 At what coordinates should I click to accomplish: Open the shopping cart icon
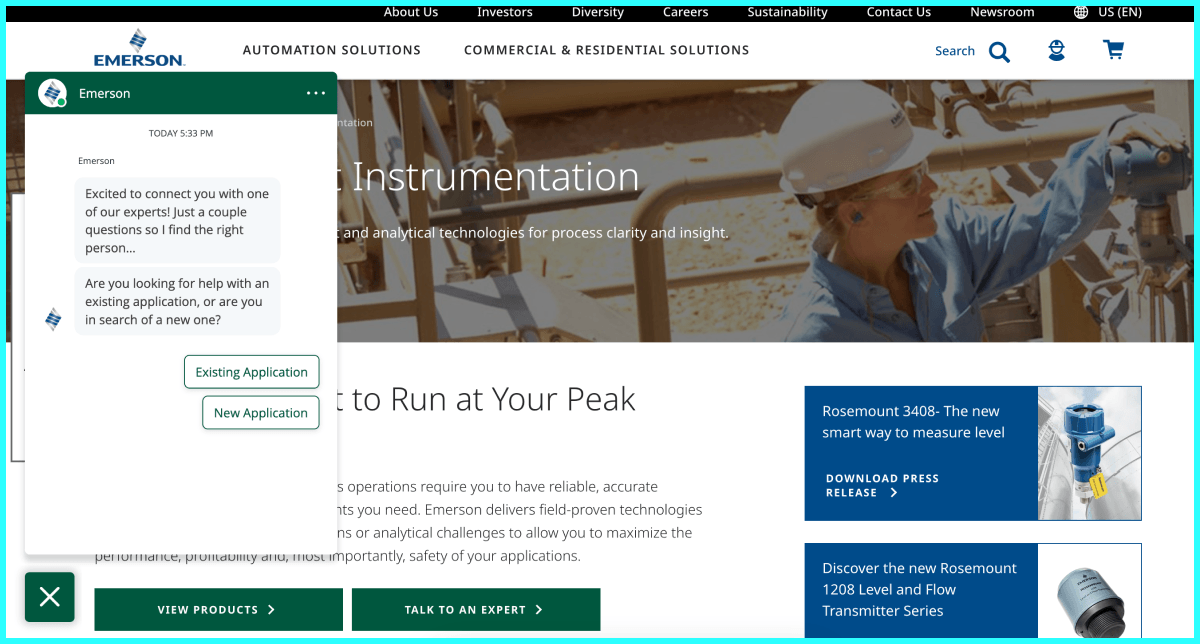click(x=1113, y=50)
